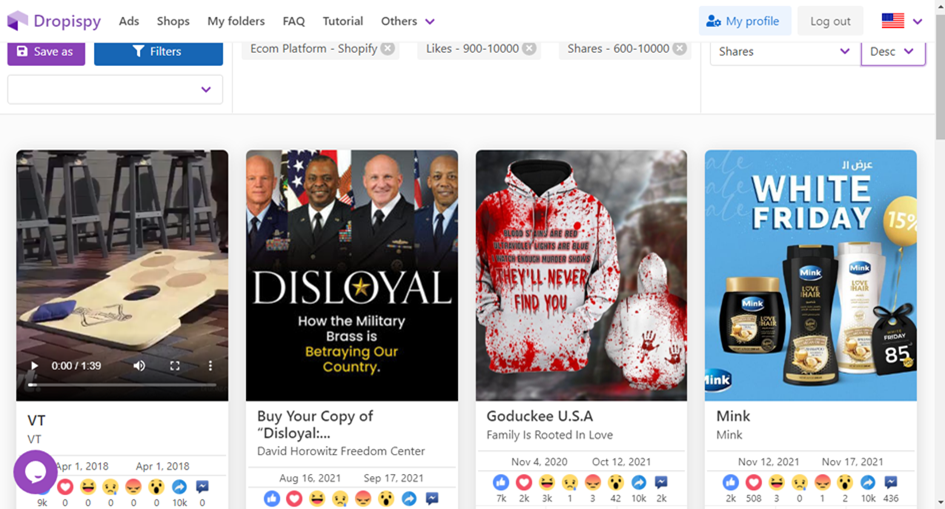Click the share icon on Mink card
Screen dimensions: 945x509
(x=868, y=482)
